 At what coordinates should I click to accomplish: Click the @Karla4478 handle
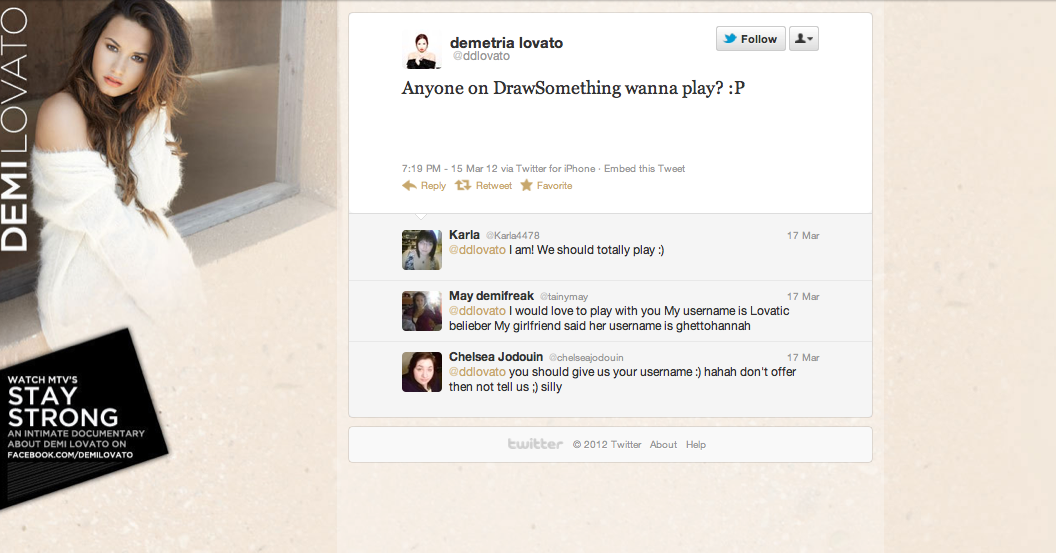(x=513, y=235)
